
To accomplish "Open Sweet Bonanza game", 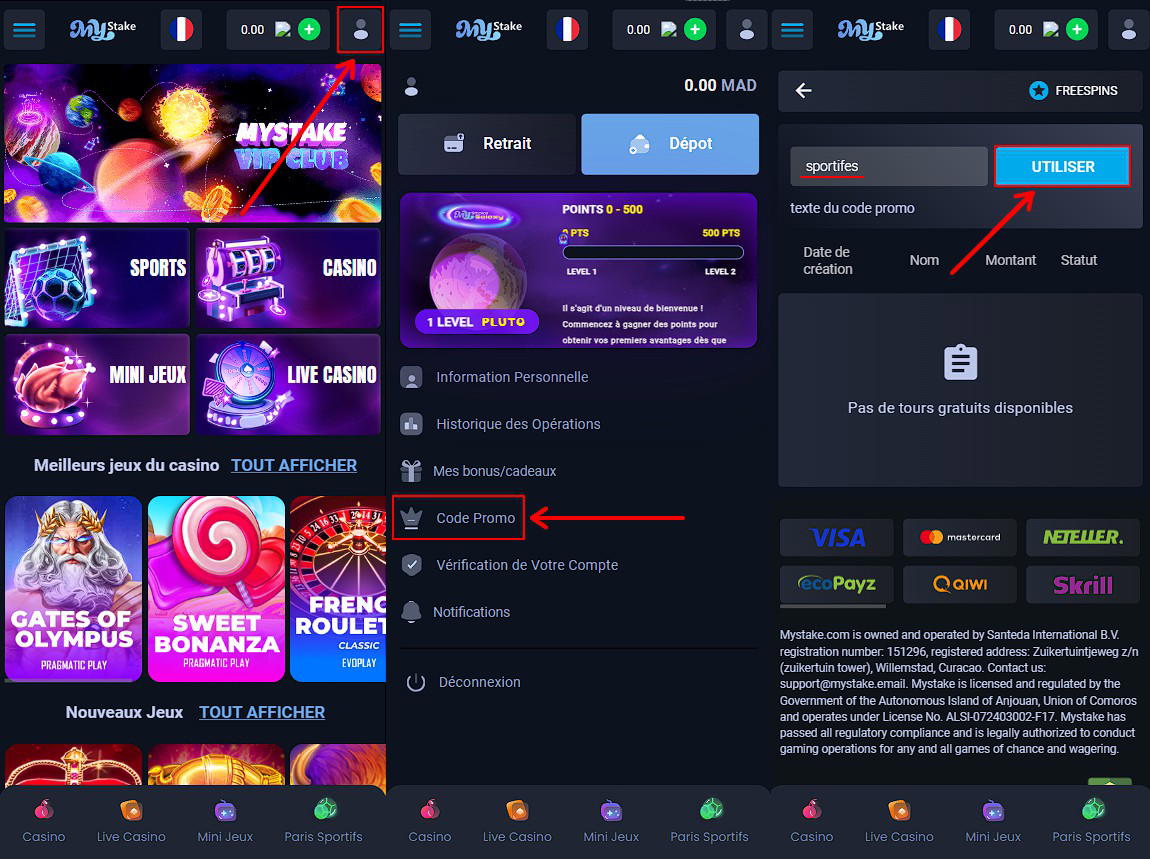I will click(x=216, y=588).
